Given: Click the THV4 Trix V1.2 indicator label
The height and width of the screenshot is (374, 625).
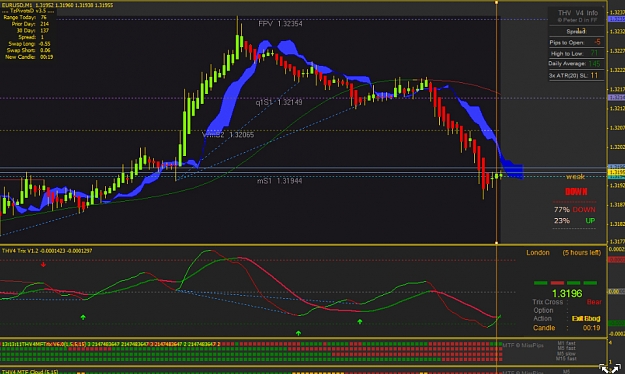Looking at the screenshot, I should point(47,251).
